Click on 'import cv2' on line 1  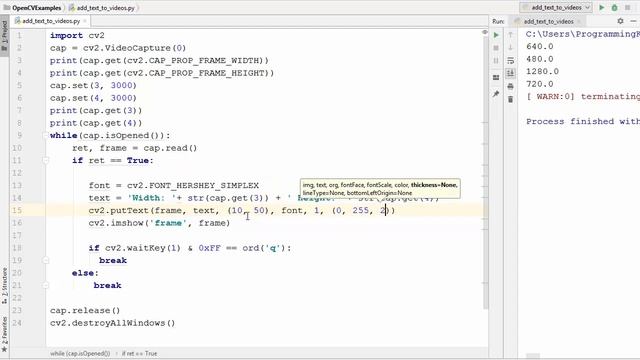click(77, 36)
